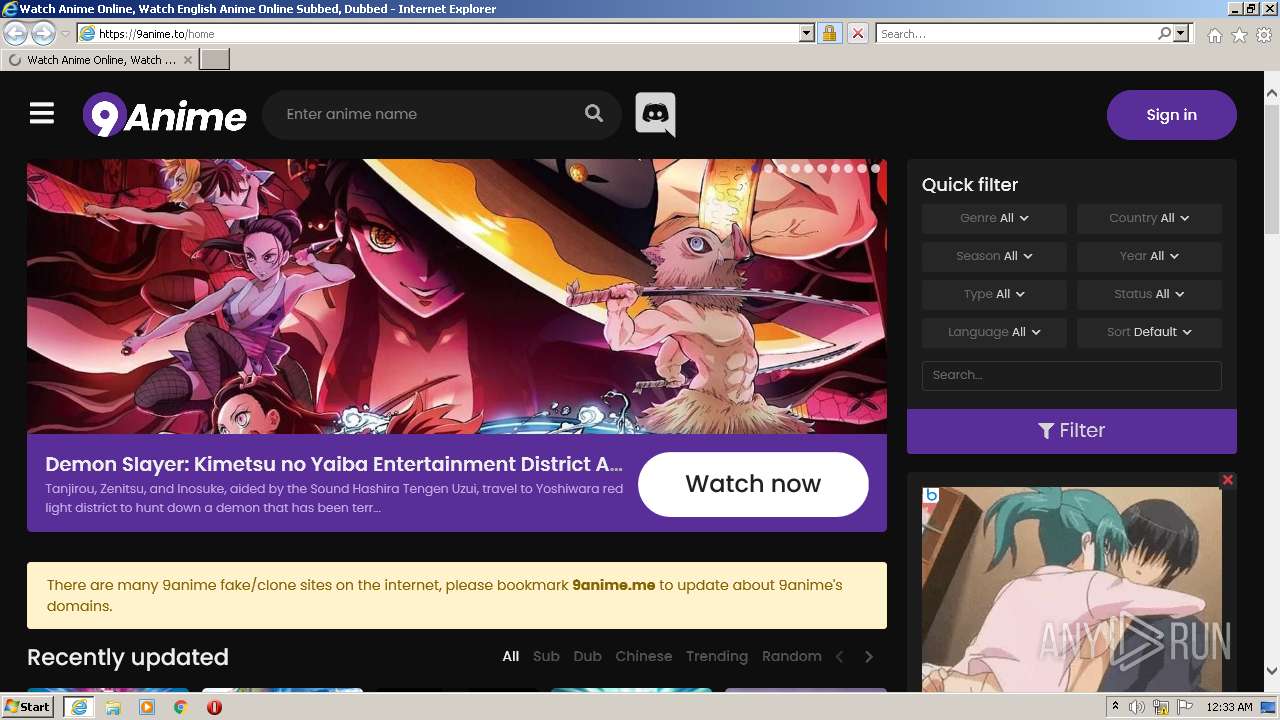Expand the Genre All dropdown
The height and width of the screenshot is (720, 1280).
coord(994,218)
